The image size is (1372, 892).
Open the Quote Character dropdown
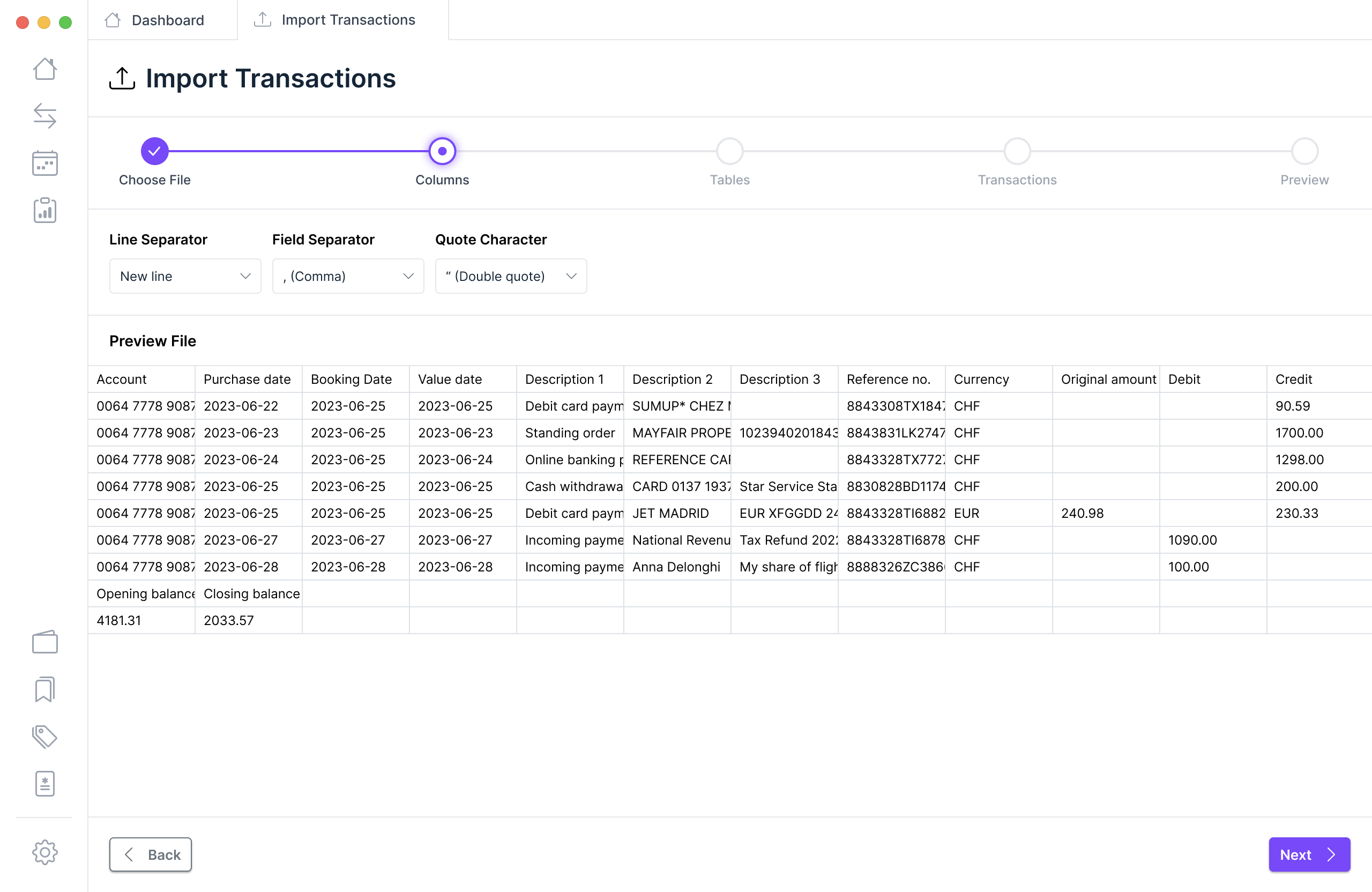(511, 276)
